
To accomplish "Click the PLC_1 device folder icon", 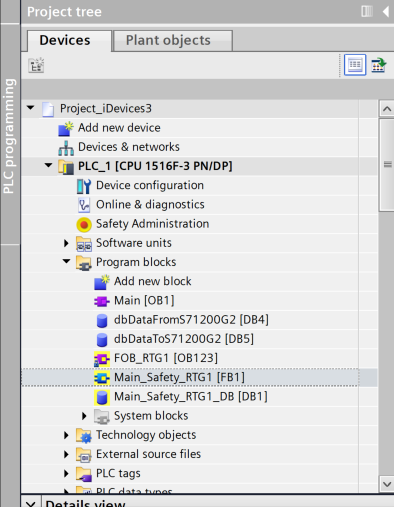I will click(x=66, y=167).
